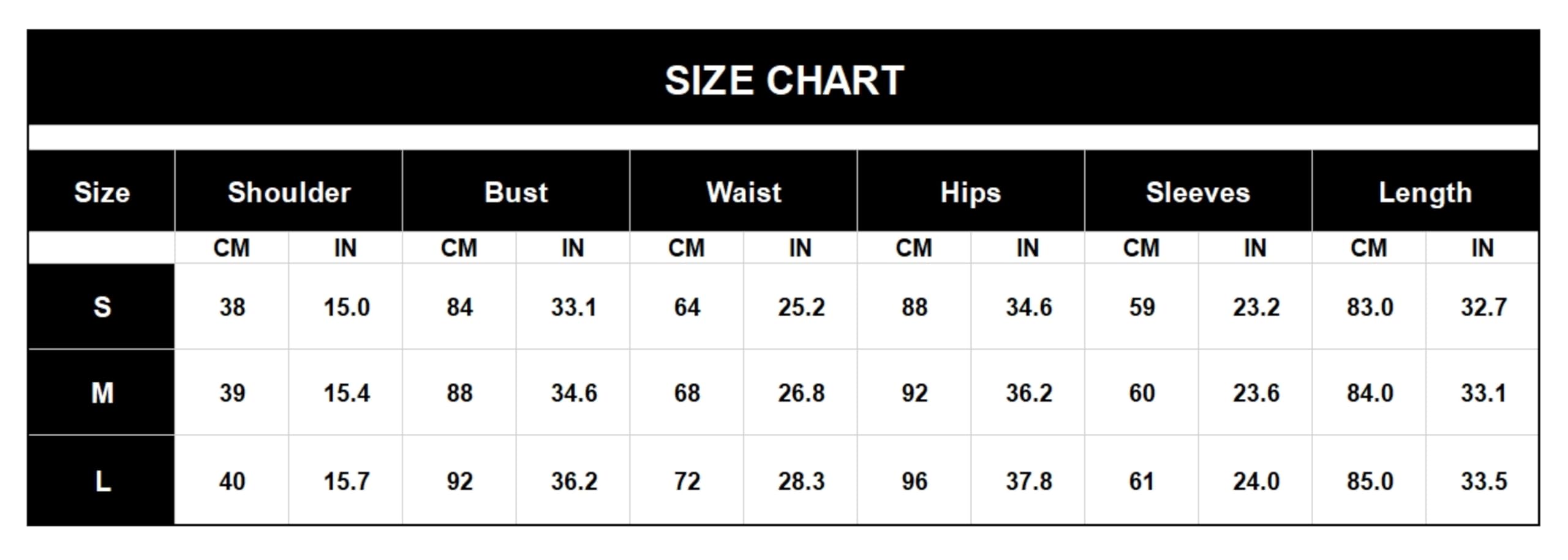
Task: Click shoulder CM value 38
Action: coord(232,307)
